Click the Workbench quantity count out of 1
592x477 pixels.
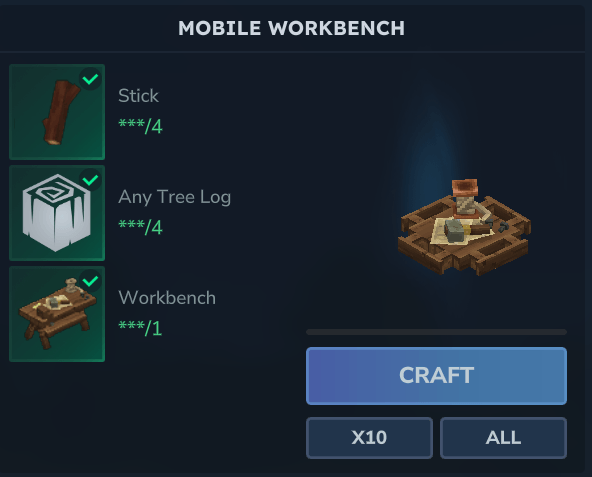pos(140,328)
